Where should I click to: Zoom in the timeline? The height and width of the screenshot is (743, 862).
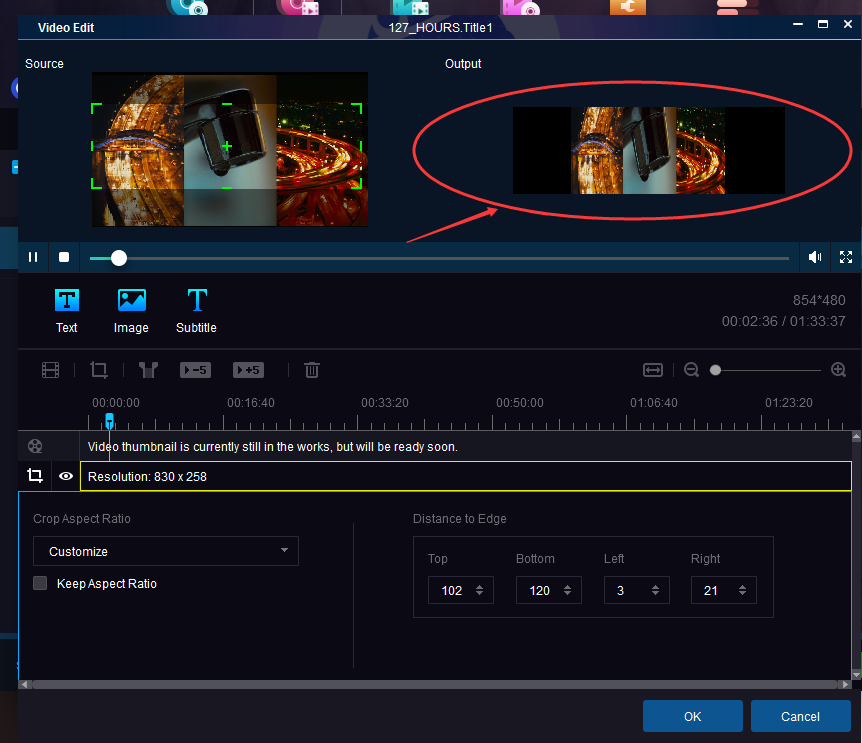coord(838,370)
